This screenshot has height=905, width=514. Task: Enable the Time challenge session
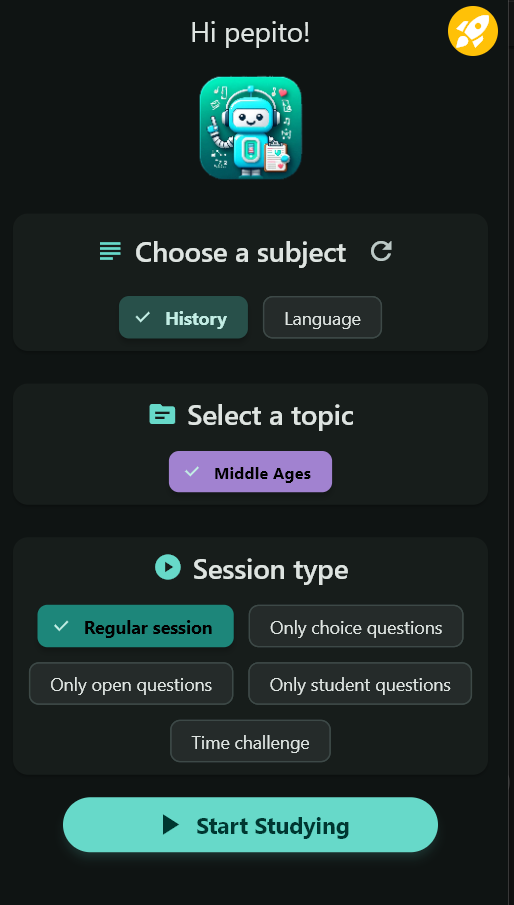[x=250, y=741]
